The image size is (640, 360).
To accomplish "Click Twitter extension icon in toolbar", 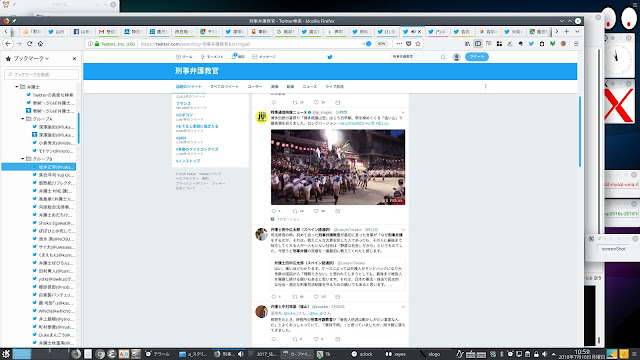I will click(x=531, y=44).
